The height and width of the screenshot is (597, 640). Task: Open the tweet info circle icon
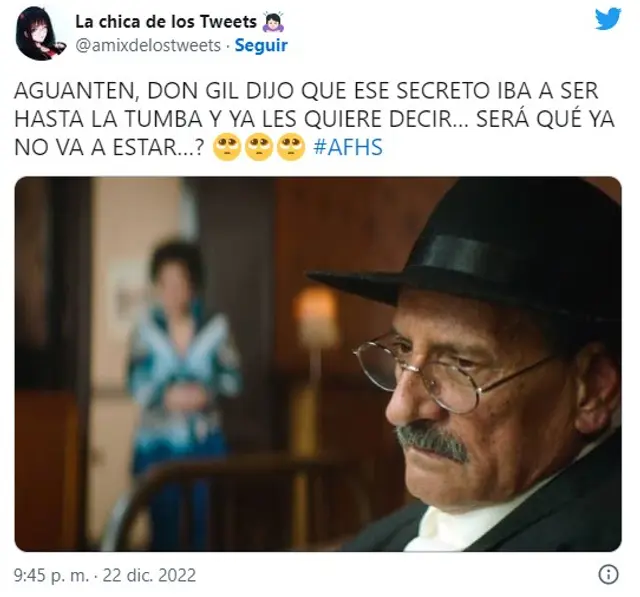[609, 575]
